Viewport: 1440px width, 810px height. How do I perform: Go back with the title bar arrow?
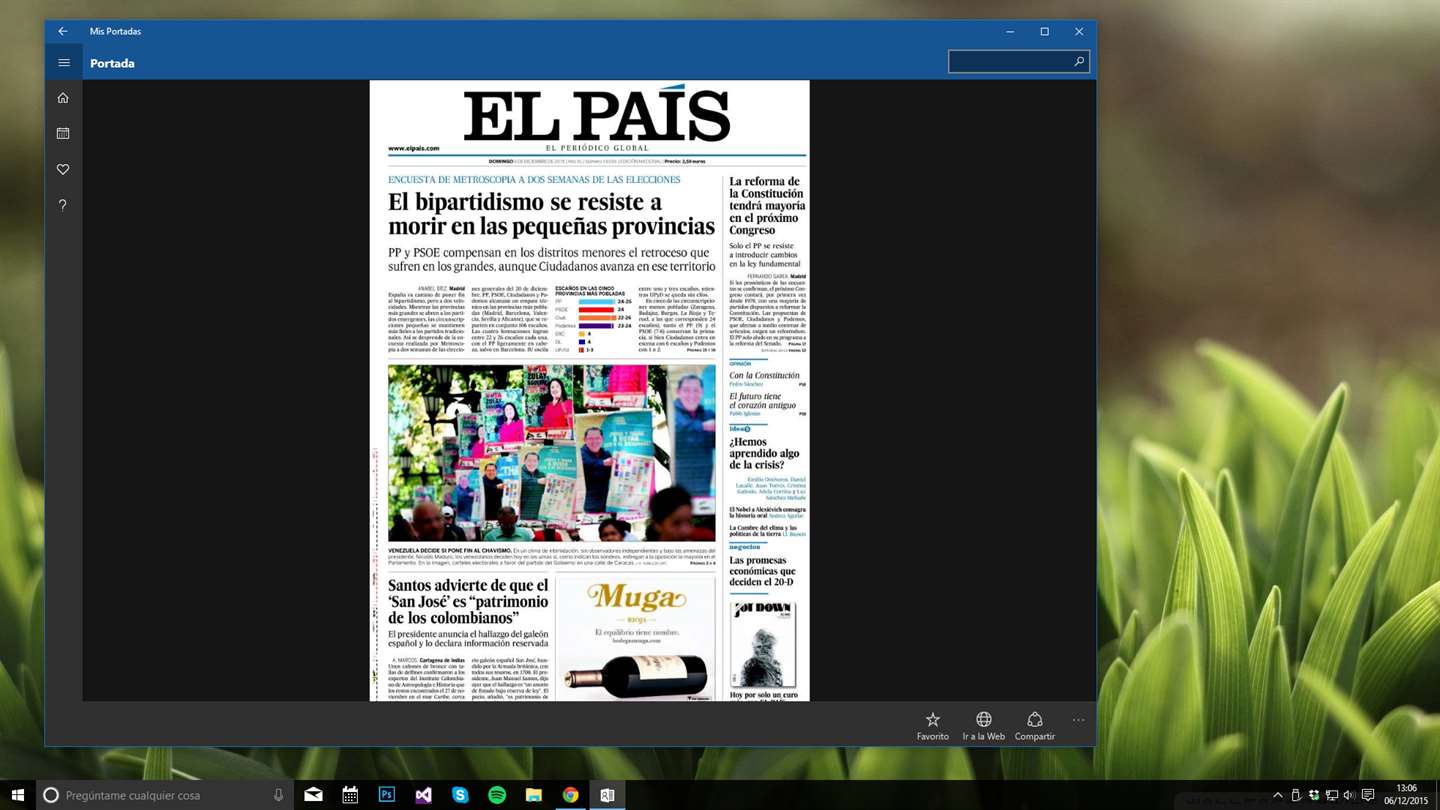tap(63, 31)
